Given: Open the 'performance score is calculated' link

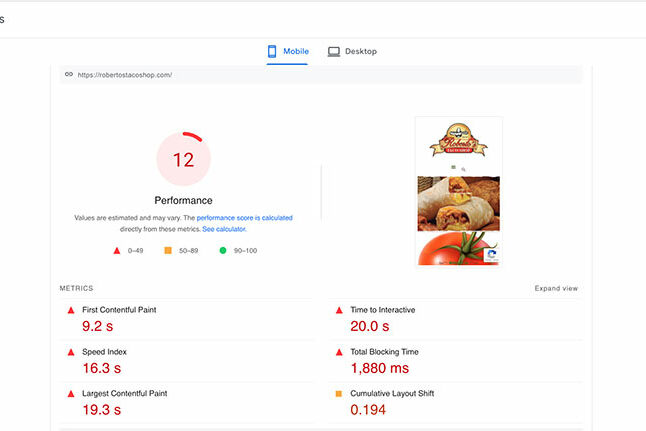Looking at the screenshot, I should click(244, 217).
